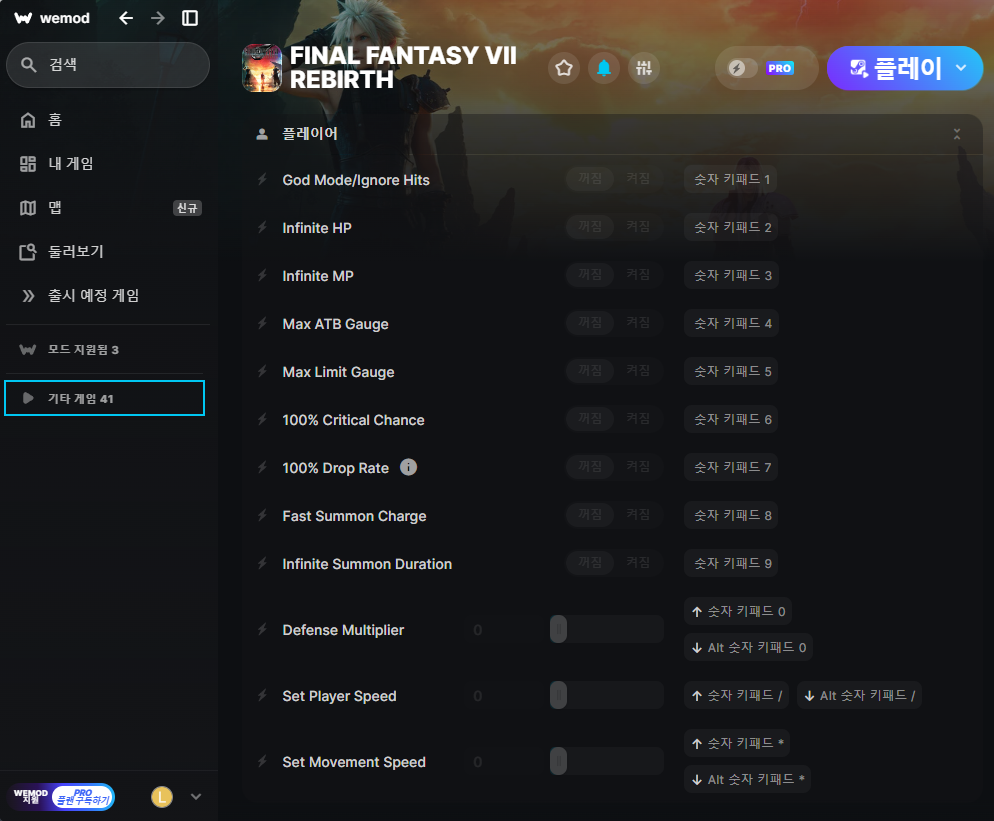Click the Set Movement Speed slider handle
This screenshot has width=994, height=821.
[x=558, y=761]
